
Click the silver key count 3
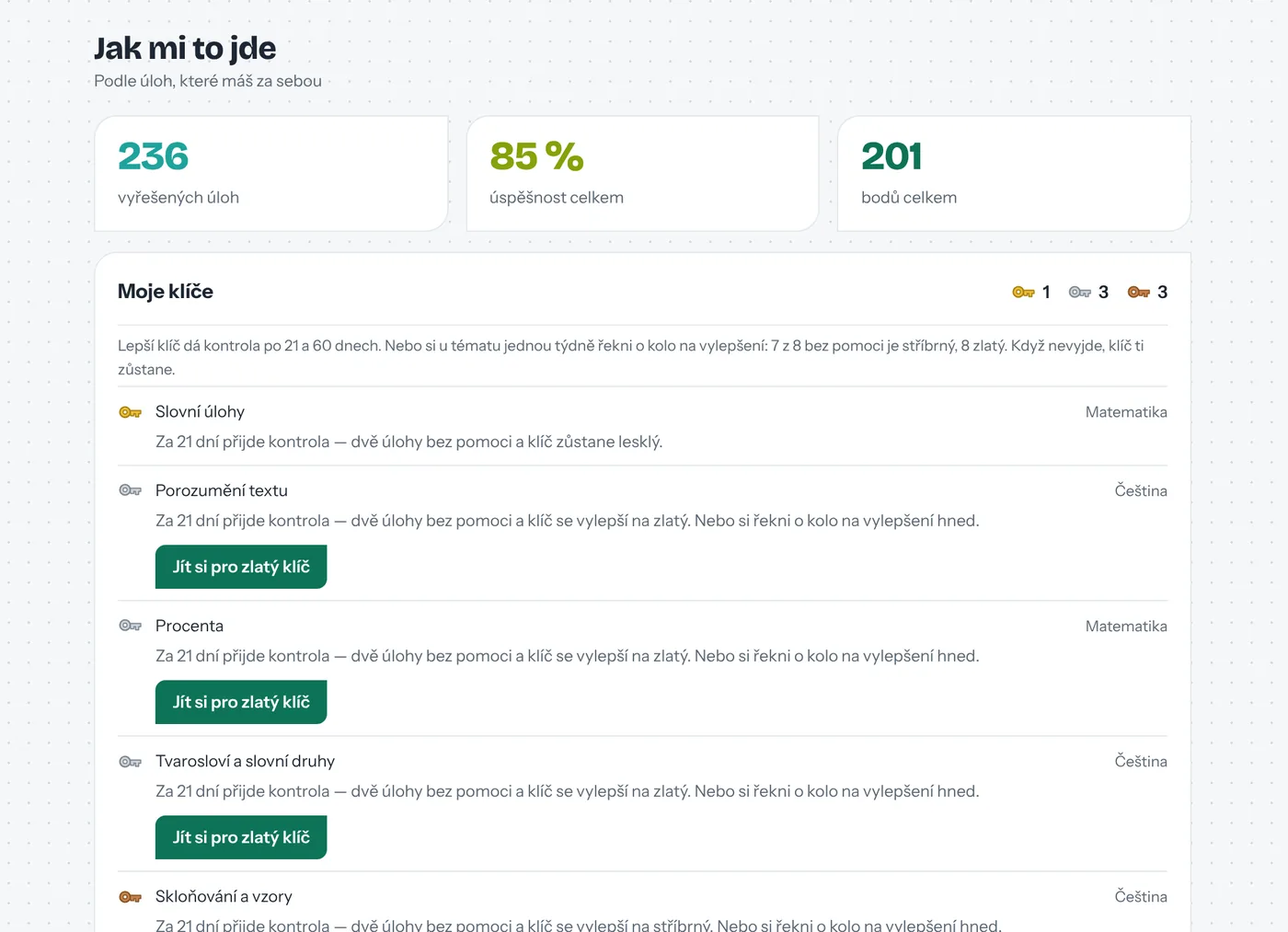pyautogui.click(x=1103, y=293)
